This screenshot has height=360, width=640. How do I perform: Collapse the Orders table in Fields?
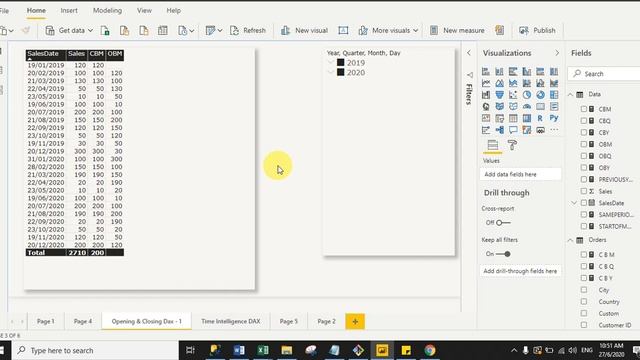click(x=570, y=240)
